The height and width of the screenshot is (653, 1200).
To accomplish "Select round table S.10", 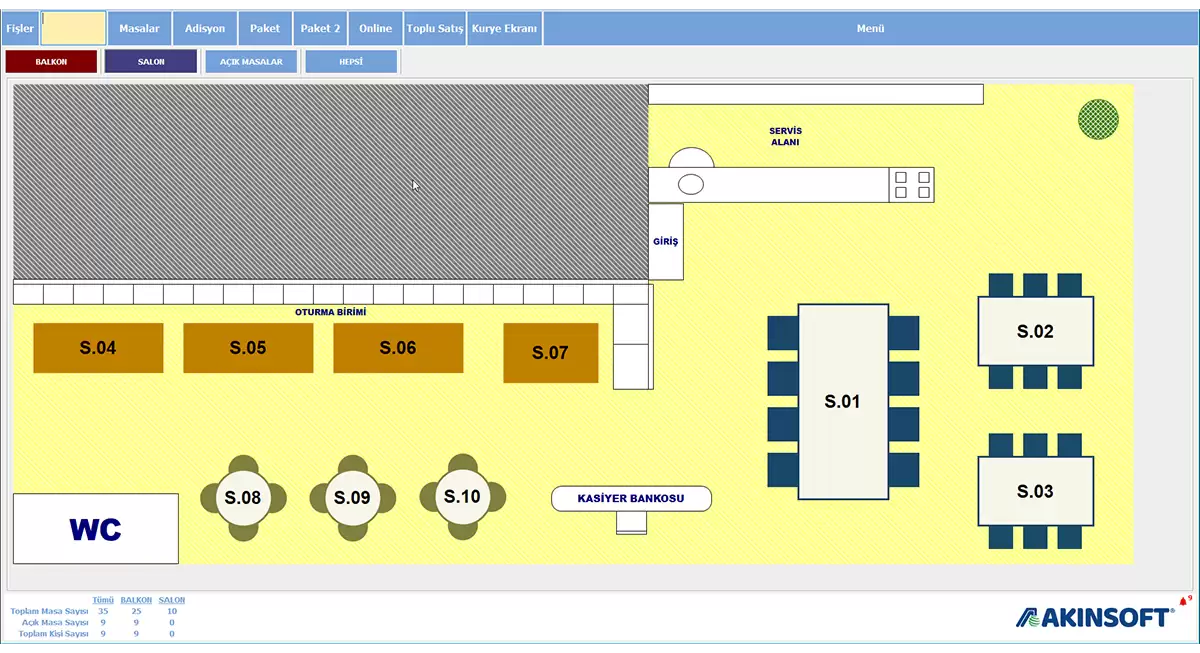I will (462, 497).
